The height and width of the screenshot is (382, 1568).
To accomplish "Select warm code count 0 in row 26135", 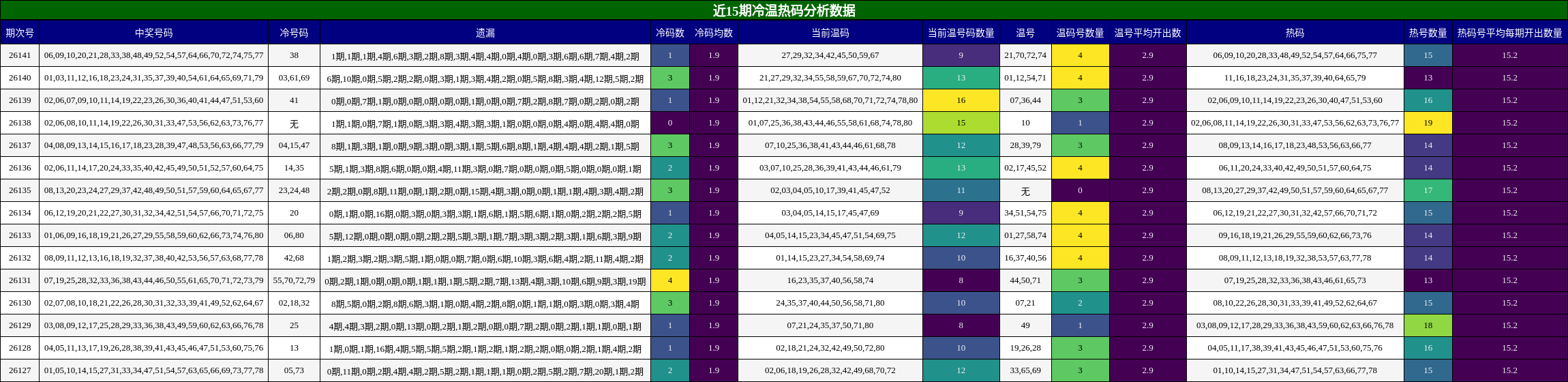I will [1080, 190].
